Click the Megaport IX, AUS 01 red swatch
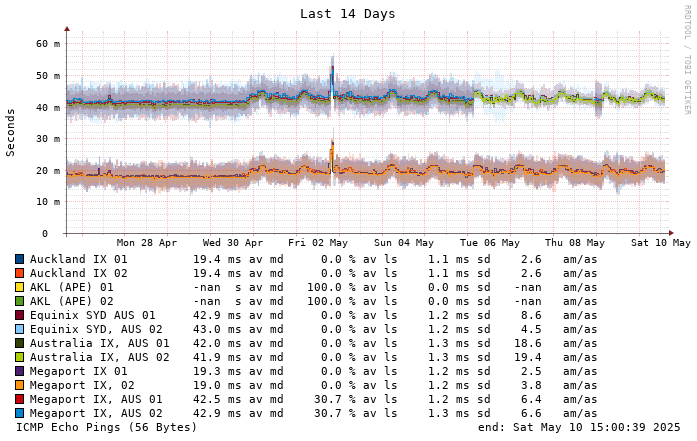 [x=20, y=399]
